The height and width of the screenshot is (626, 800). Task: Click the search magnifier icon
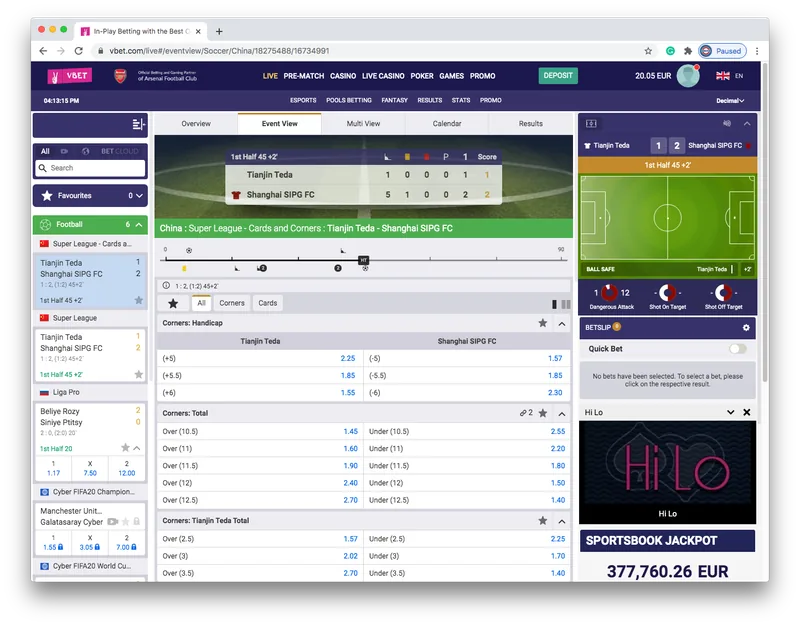pyautogui.click(x=42, y=168)
